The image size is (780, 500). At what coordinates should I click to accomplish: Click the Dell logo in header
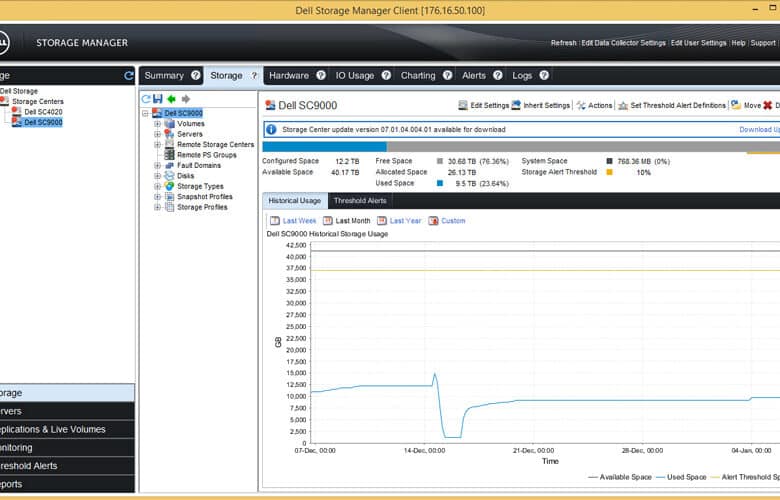pyautogui.click(x=3, y=43)
